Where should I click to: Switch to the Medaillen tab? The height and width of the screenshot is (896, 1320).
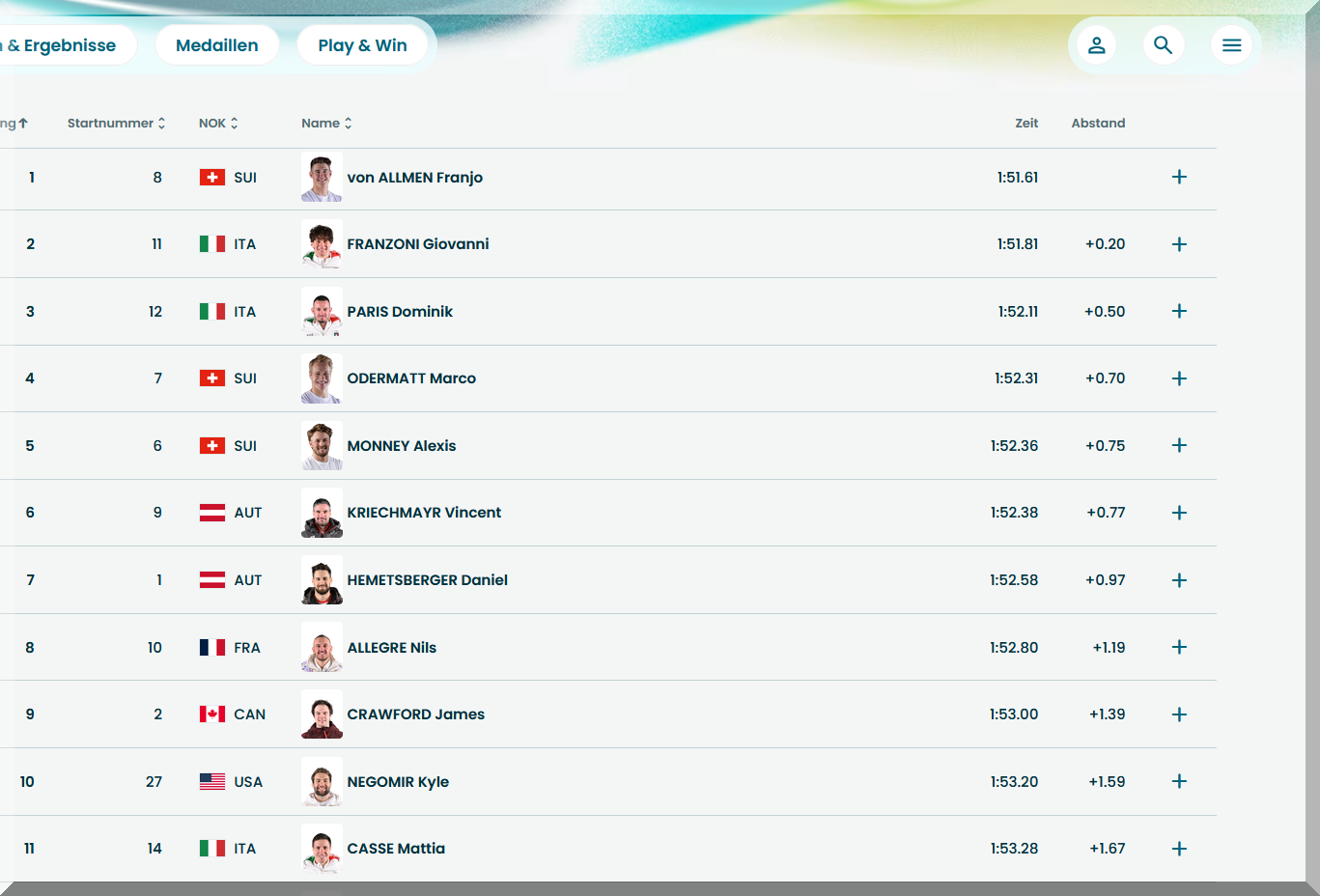217,45
